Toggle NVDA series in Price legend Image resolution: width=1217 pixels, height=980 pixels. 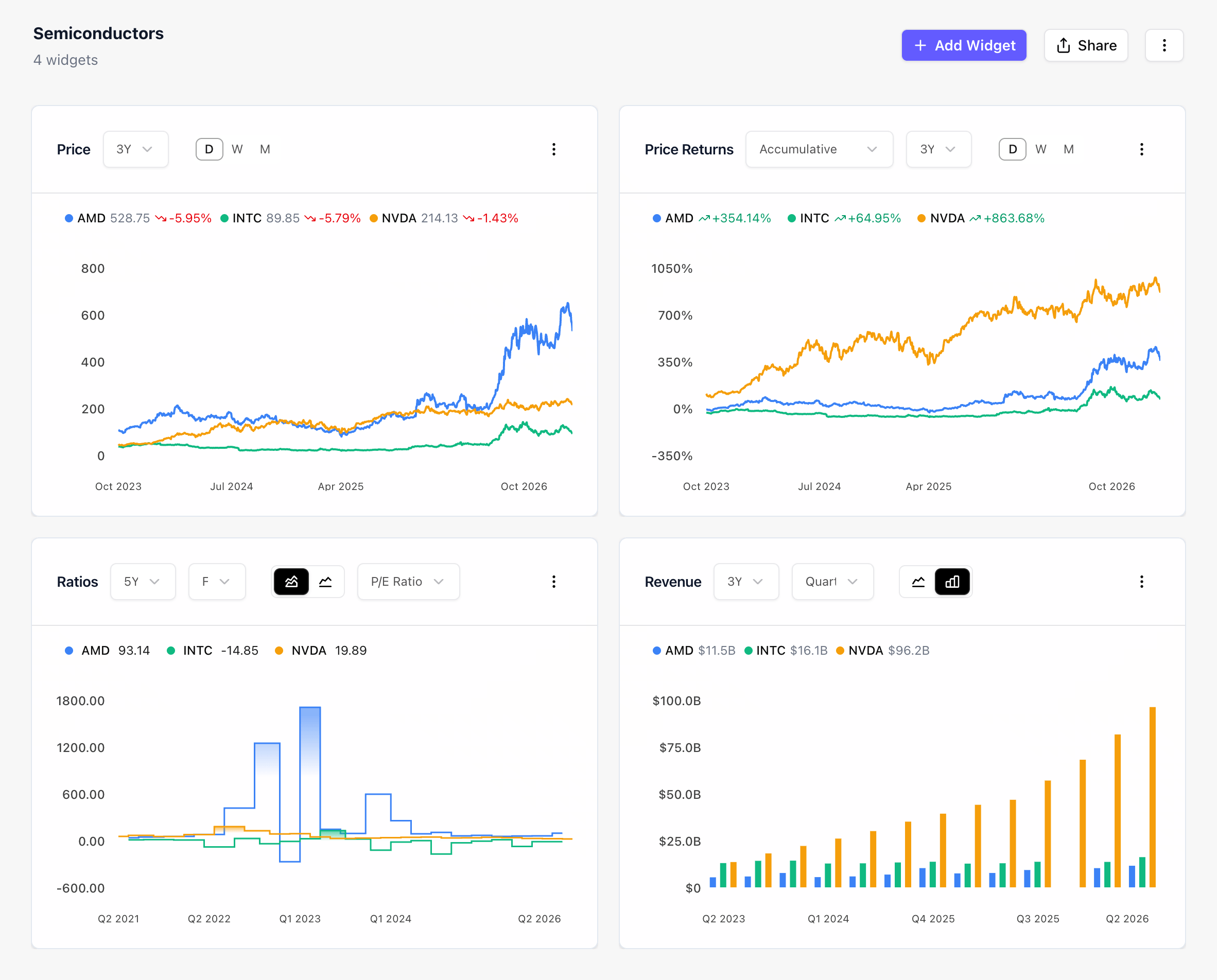[x=444, y=218]
